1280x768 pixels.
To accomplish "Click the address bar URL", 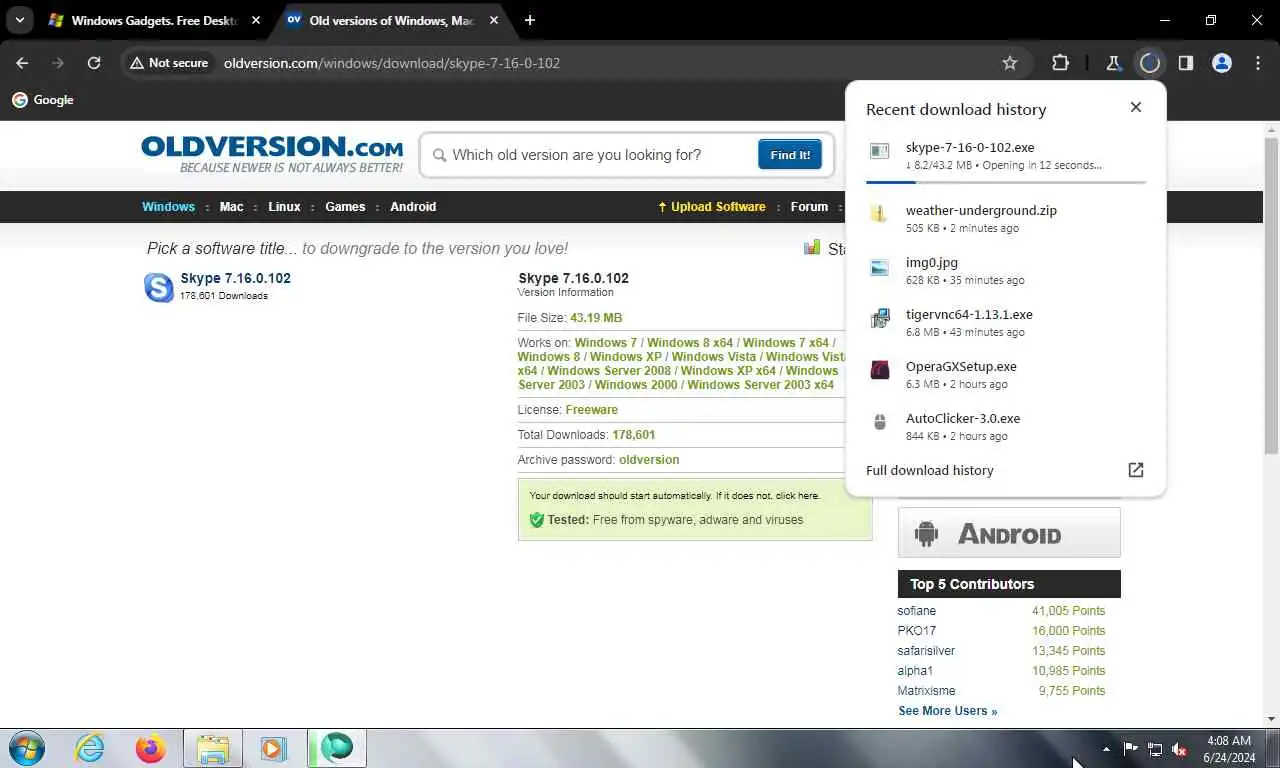I will [391, 63].
